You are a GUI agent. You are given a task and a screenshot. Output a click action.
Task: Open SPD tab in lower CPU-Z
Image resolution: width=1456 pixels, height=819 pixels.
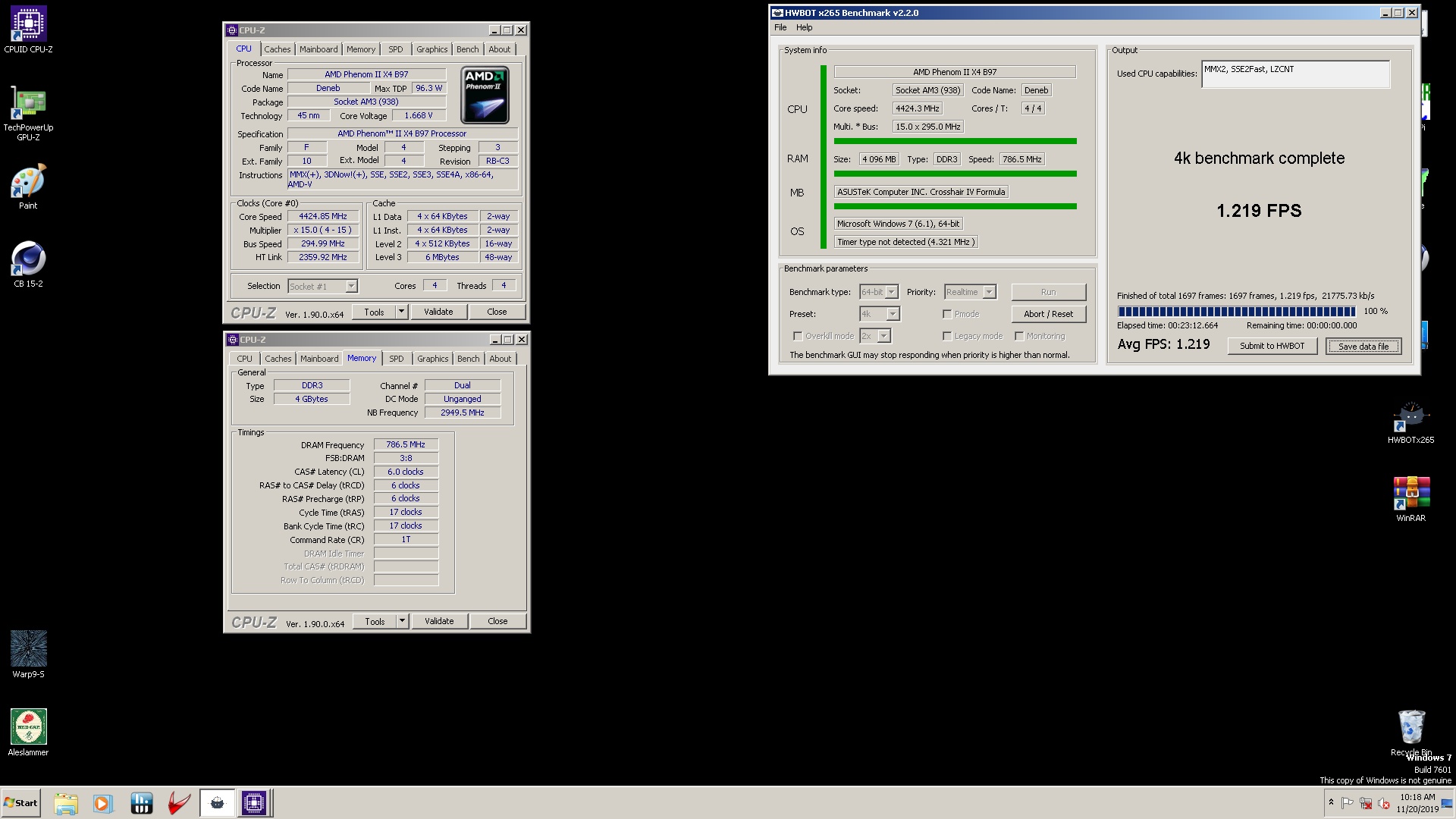point(397,359)
